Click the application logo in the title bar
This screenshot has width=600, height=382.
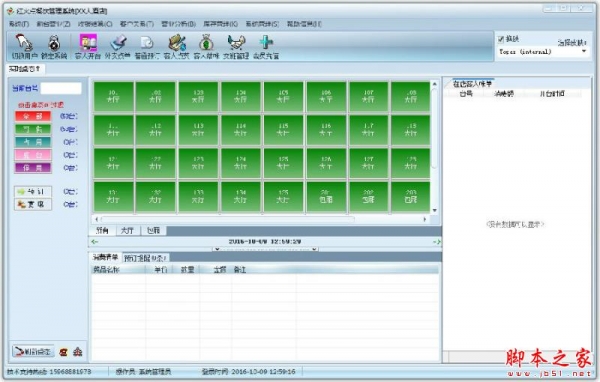(10, 11)
